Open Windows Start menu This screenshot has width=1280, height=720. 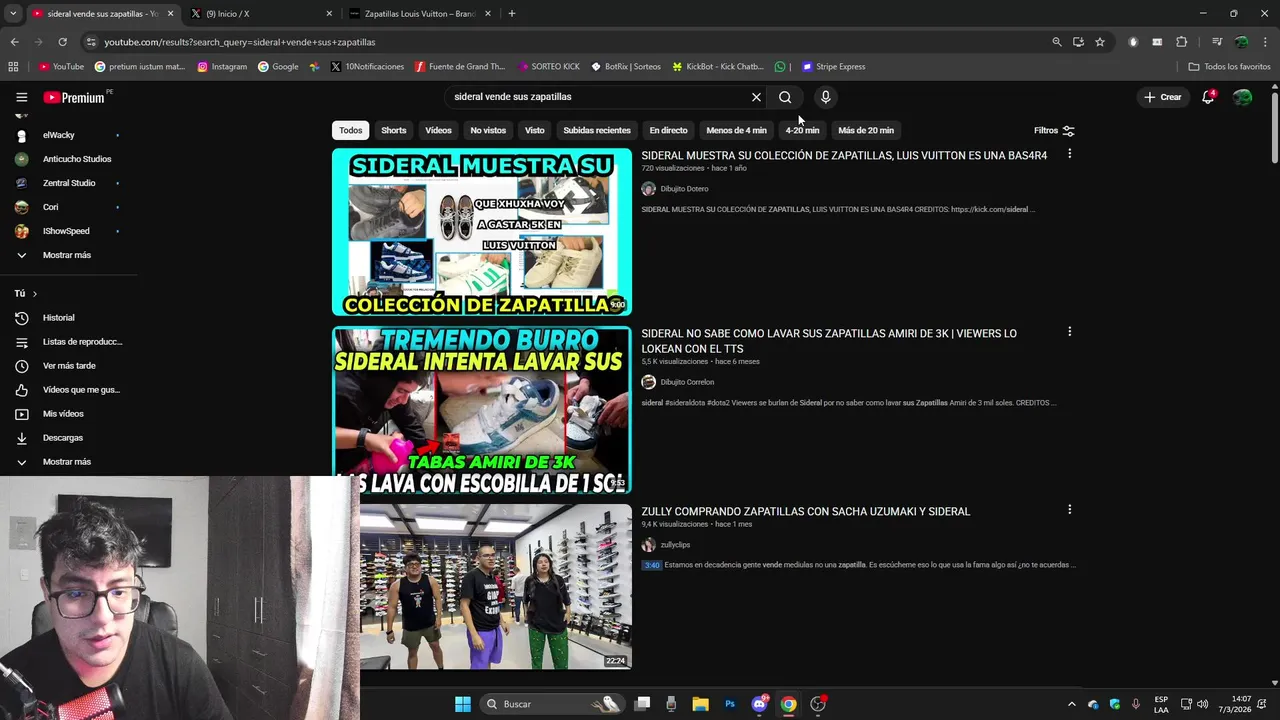(463, 704)
